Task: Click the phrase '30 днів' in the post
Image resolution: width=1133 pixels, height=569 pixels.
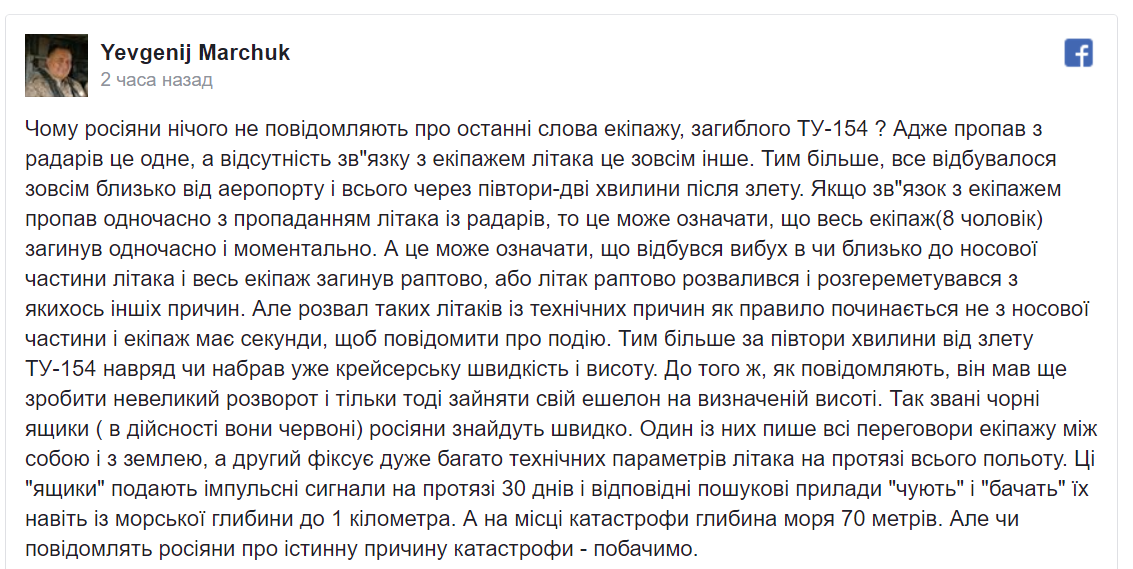Action: pos(540,489)
